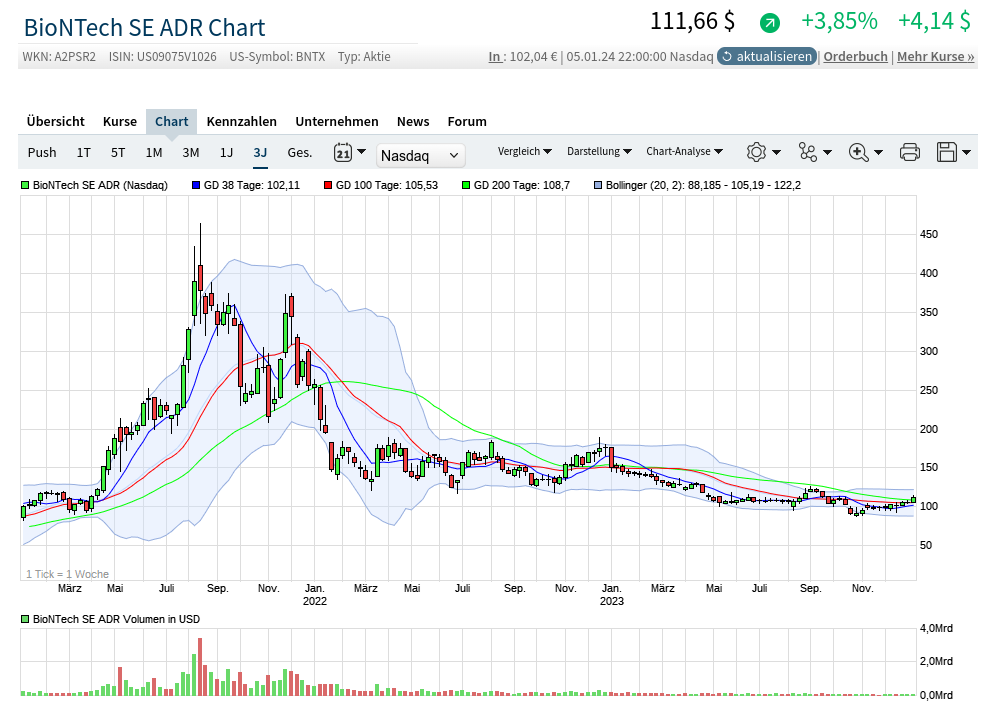Viewport: 982px width, 706px height.
Task: Click the US-Symbol: BNTX text
Action: [x=277, y=56]
